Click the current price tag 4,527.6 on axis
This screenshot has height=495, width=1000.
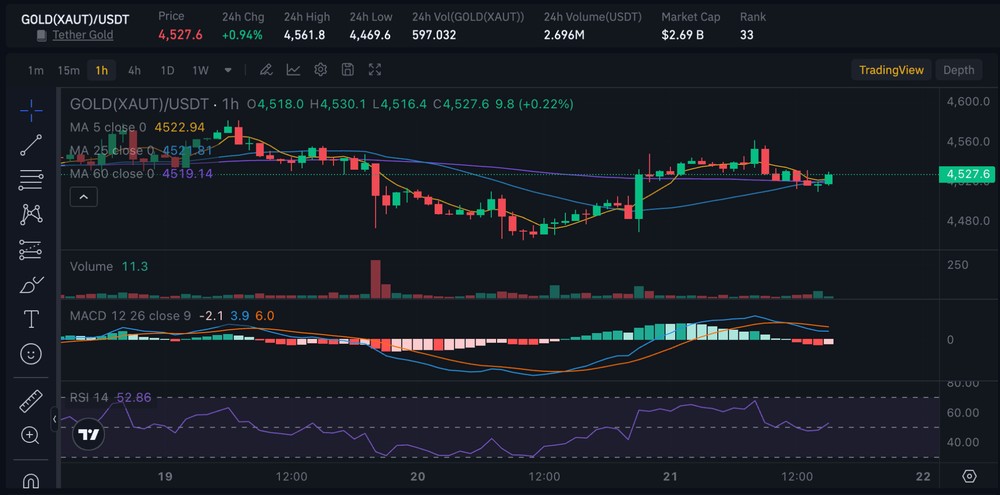tap(967, 174)
